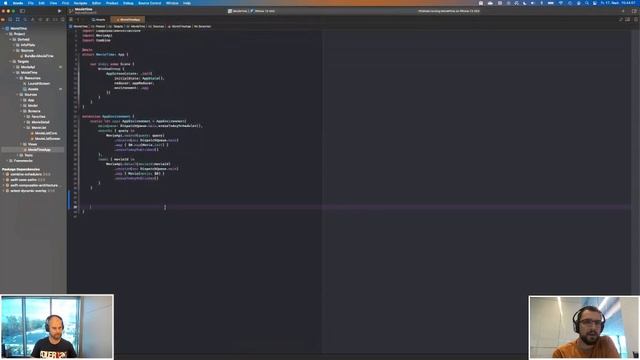Click the activity status in toolbar
The height and width of the screenshot is (360, 640).
pos(449,11)
